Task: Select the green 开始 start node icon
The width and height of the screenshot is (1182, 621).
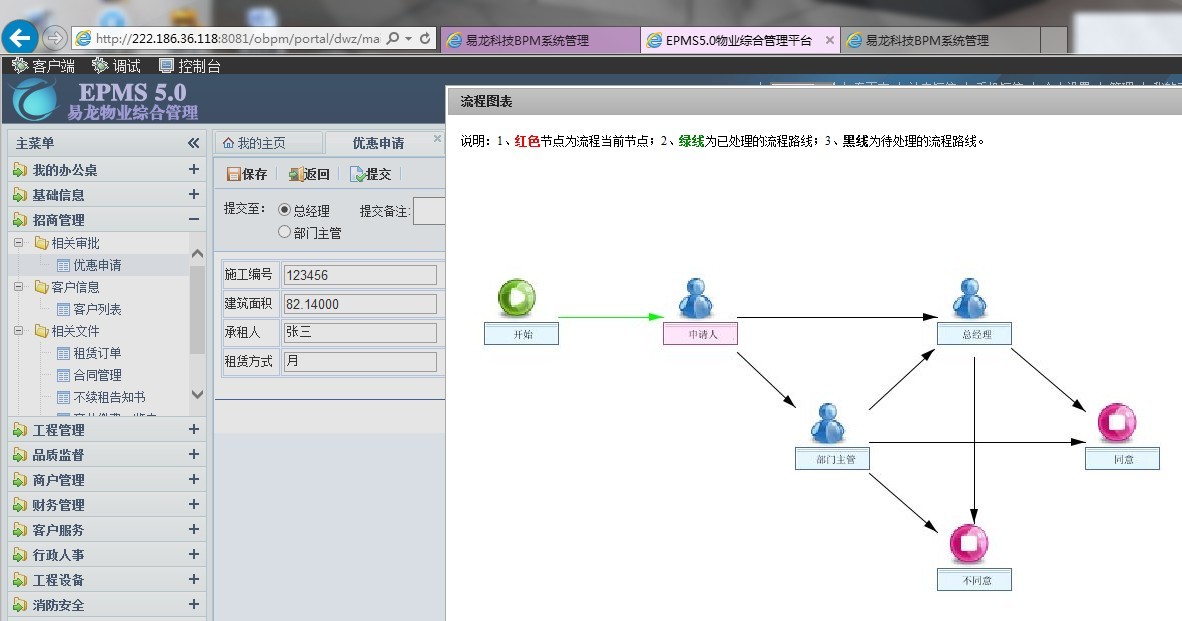Action: pos(516,298)
